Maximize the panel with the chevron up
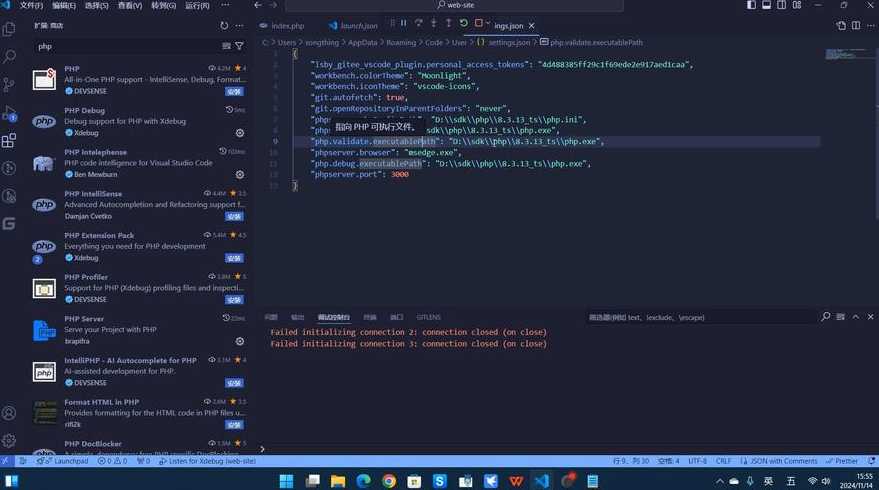 pos(855,317)
